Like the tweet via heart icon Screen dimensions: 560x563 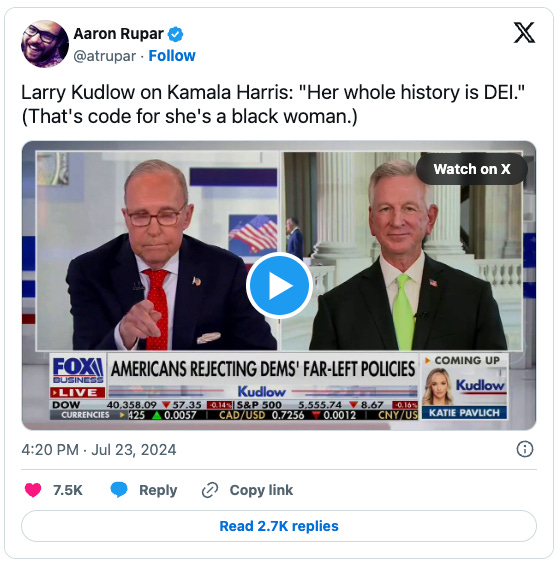point(33,490)
